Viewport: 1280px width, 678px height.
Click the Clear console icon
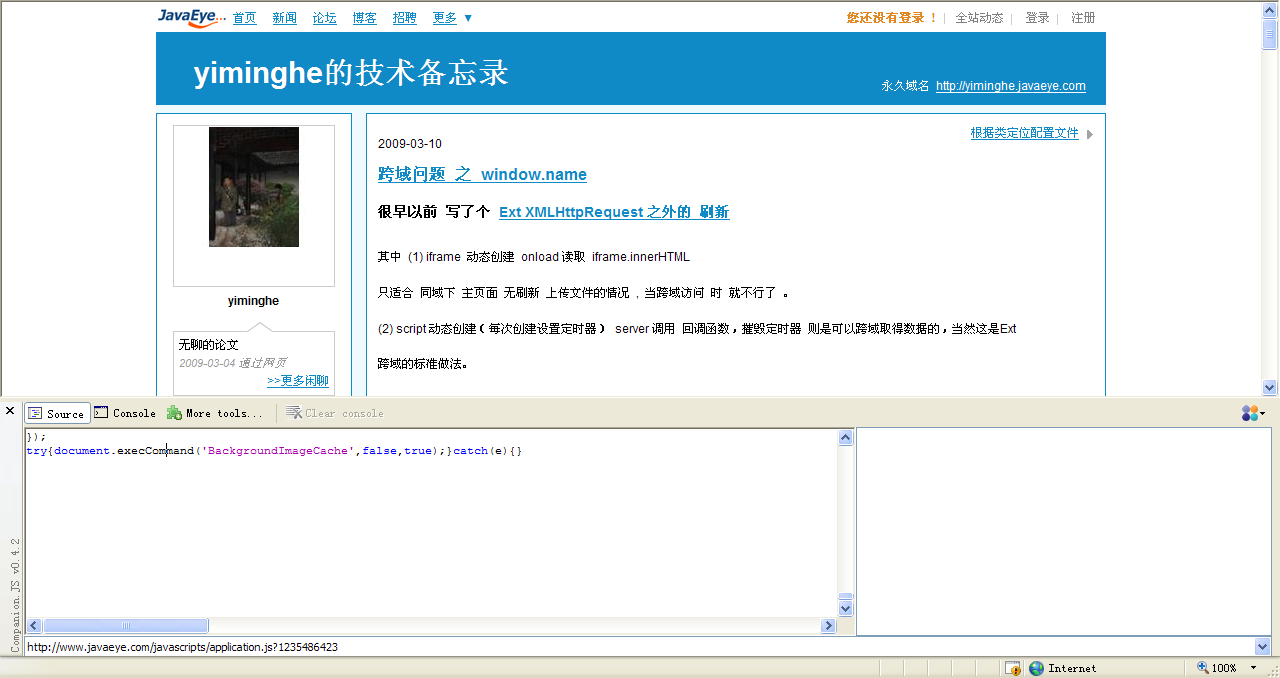(x=293, y=413)
